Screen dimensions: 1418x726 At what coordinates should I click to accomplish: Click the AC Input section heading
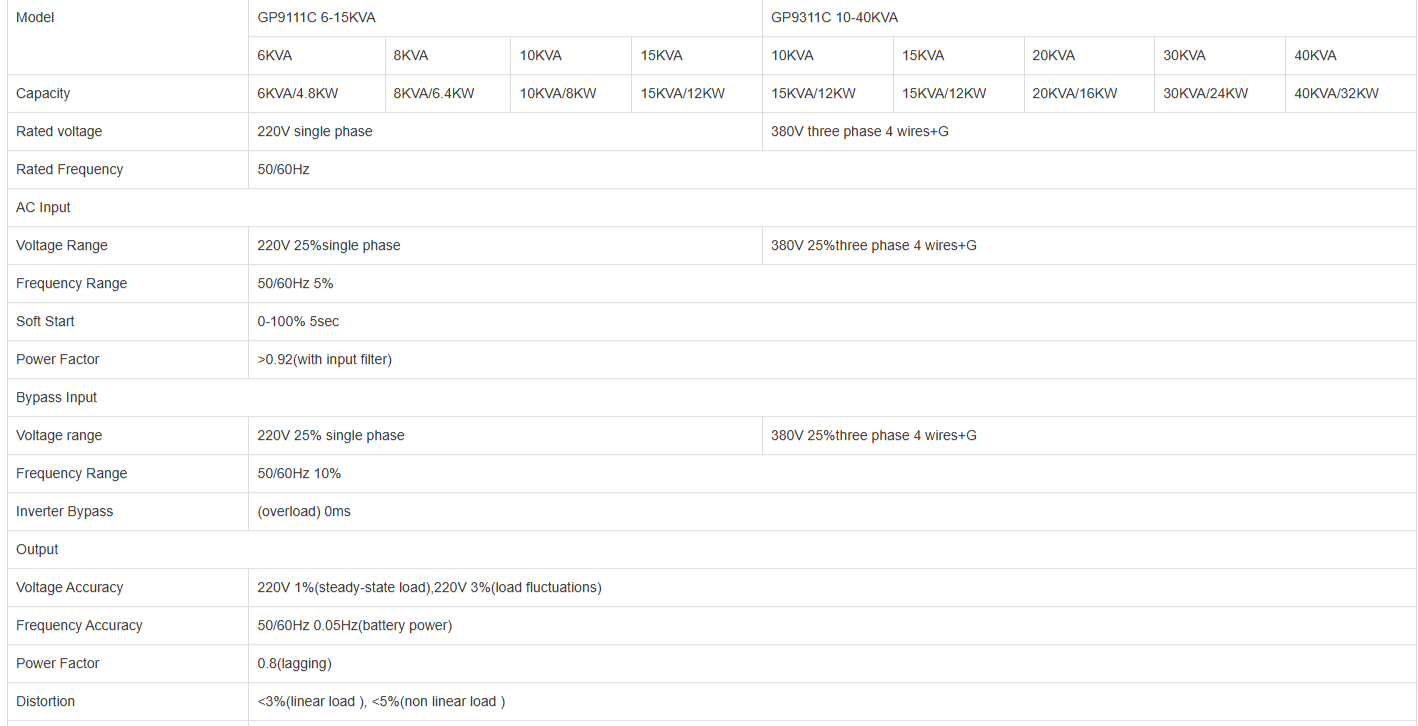pos(44,208)
